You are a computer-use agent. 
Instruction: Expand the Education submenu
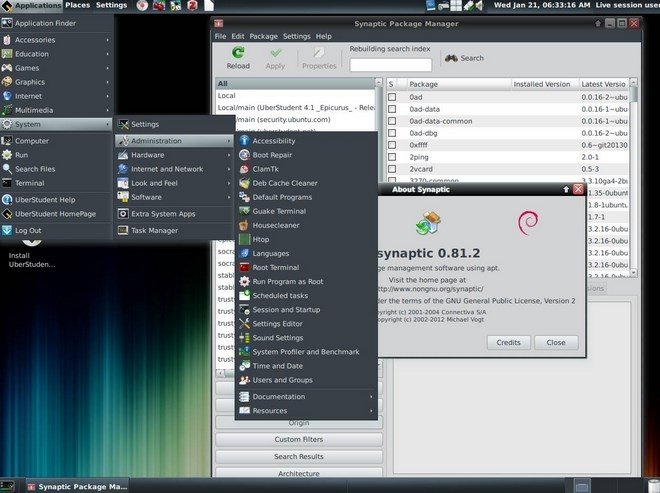pos(56,54)
